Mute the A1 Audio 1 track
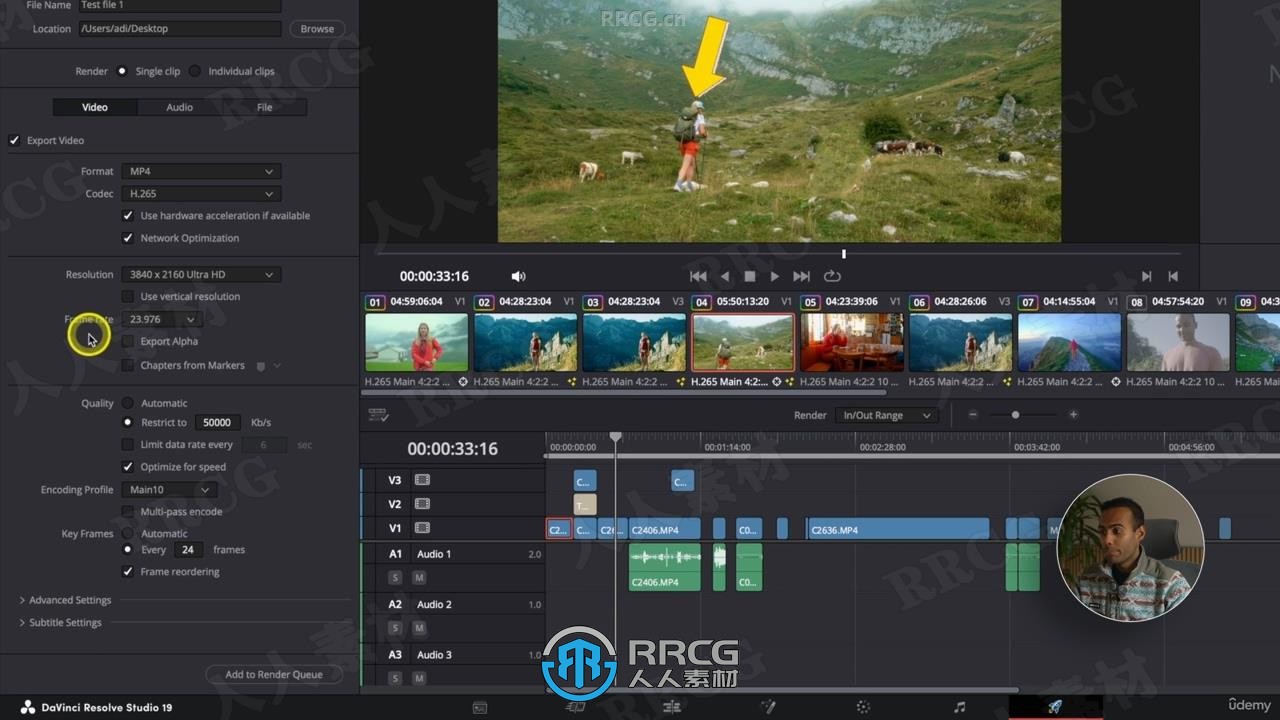Image resolution: width=1280 pixels, height=720 pixels. click(x=419, y=578)
